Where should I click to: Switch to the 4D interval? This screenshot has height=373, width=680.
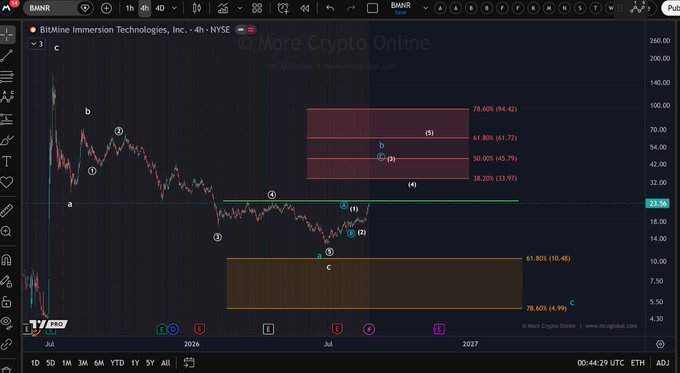tap(160, 8)
